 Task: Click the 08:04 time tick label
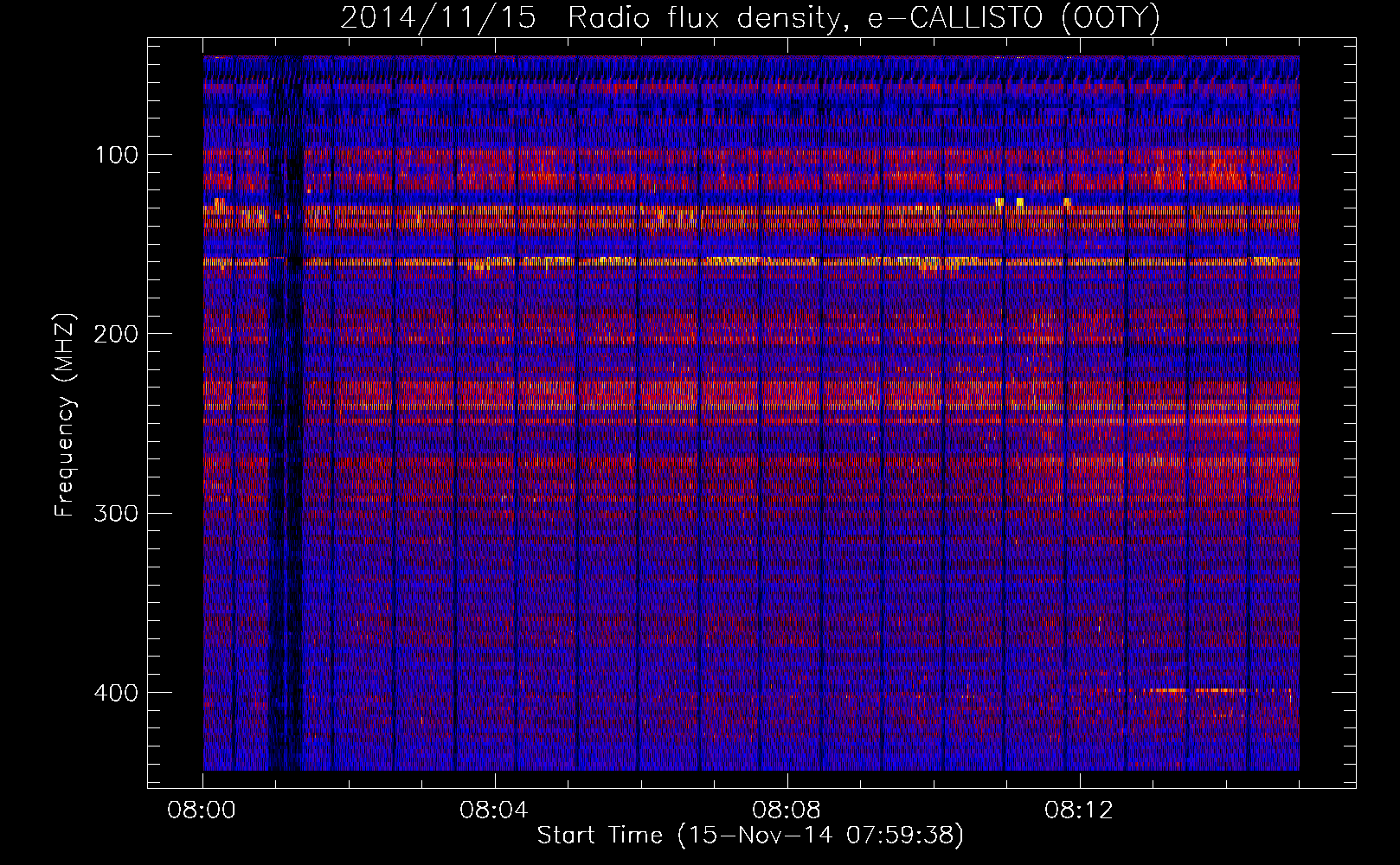click(x=495, y=810)
